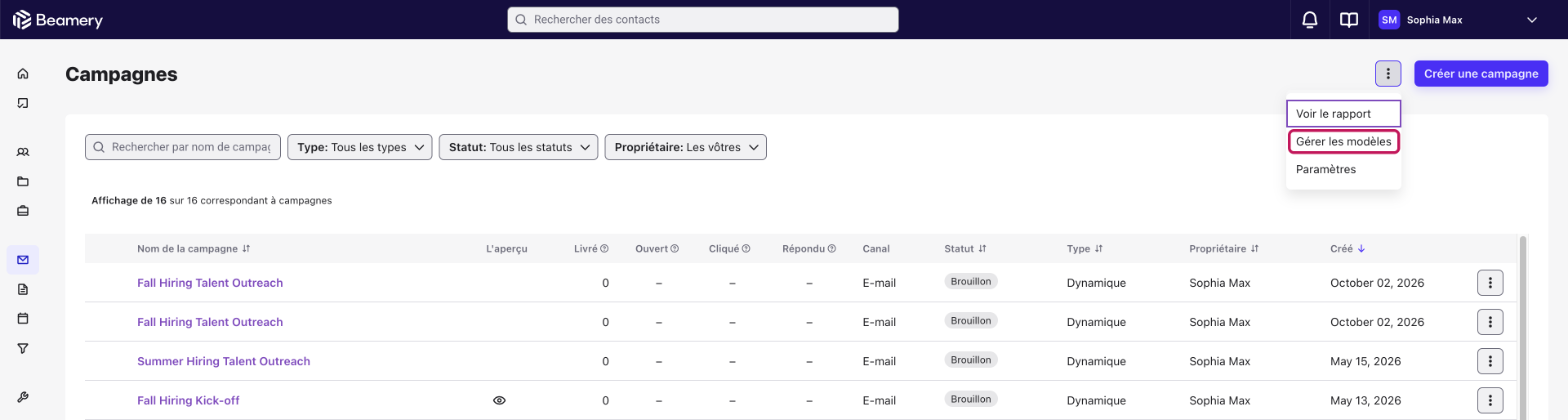Open the help book icon
This screenshot has height=420, width=1568.
pyautogui.click(x=1349, y=20)
